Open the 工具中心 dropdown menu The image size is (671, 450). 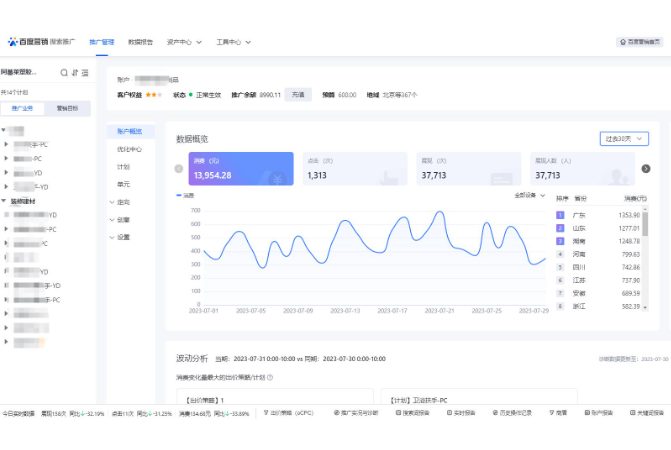tap(233, 42)
